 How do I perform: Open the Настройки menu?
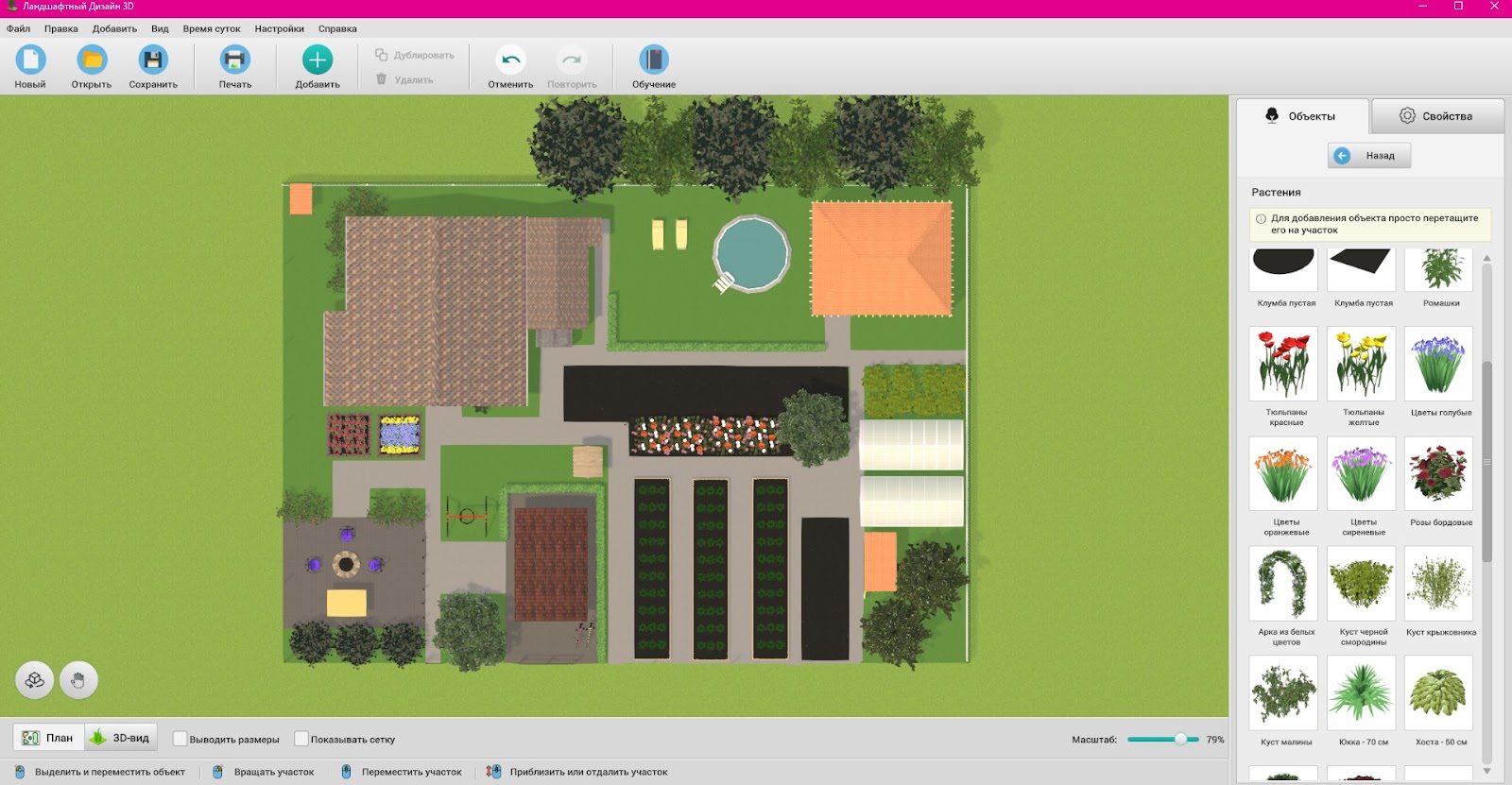280,28
